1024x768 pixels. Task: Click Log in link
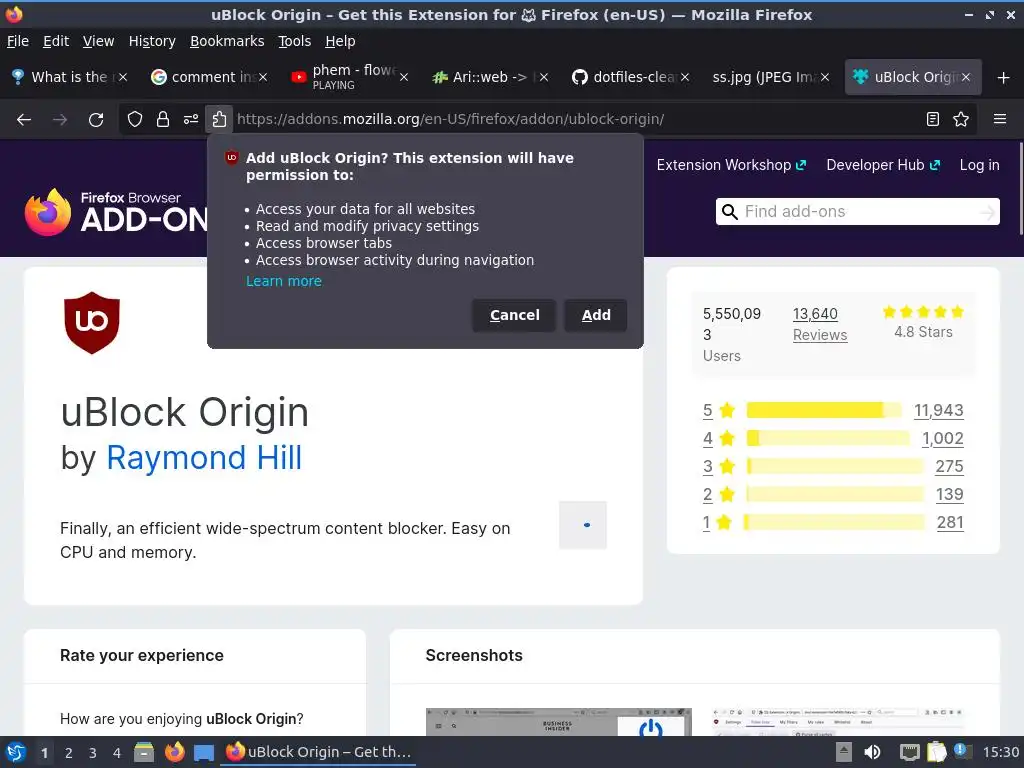point(979,165)
